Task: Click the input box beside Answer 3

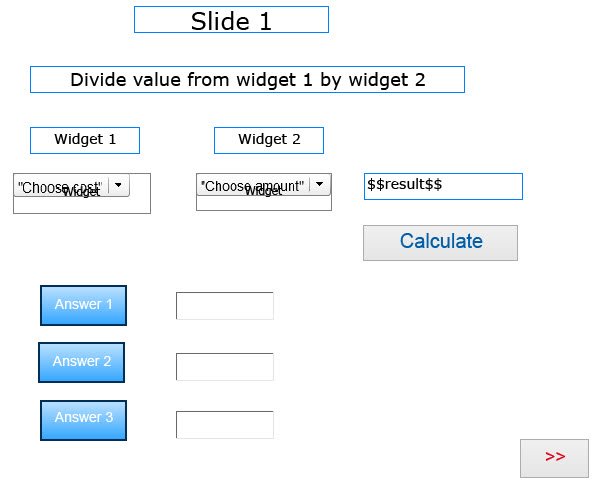Action: coord(225,425)
